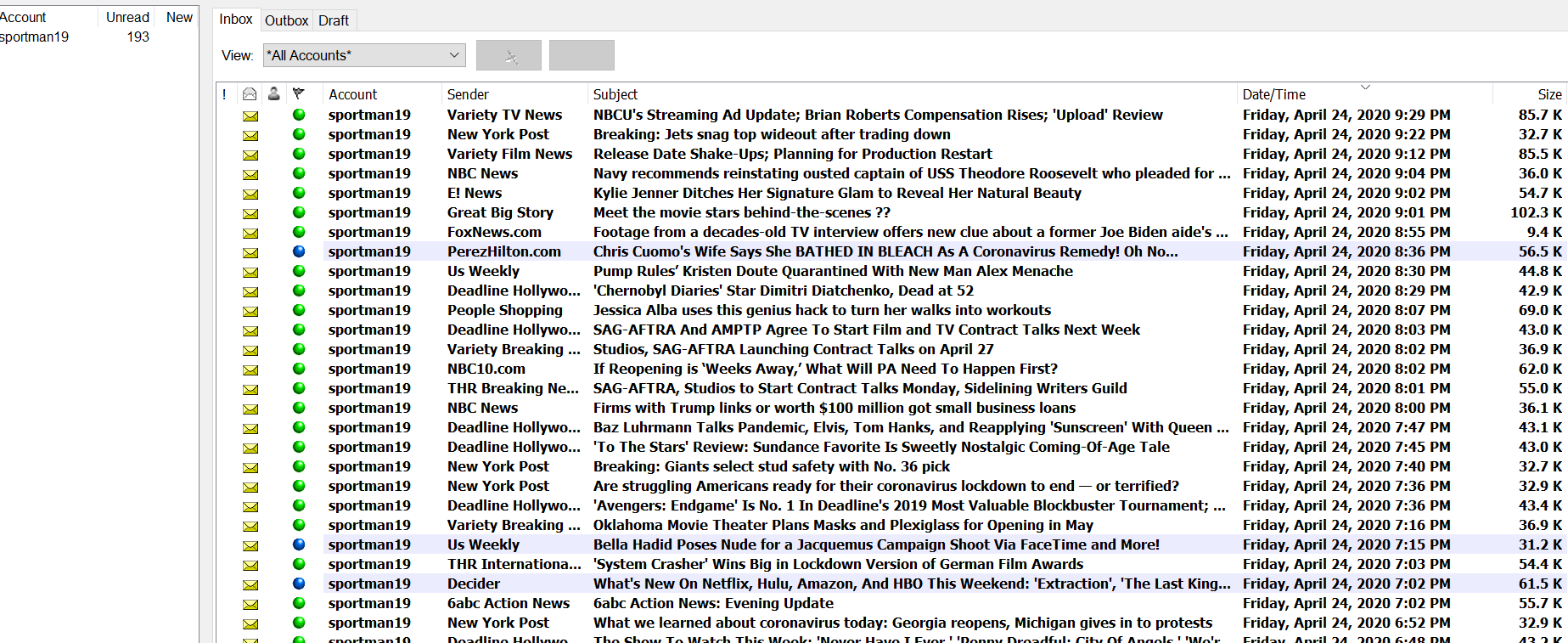Screen dimensions: 1568x643
Task: Click sender 'NBC News' on the Navy captain row
Action: 482,173
